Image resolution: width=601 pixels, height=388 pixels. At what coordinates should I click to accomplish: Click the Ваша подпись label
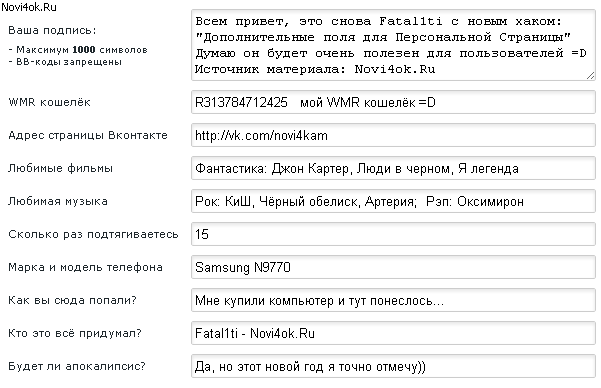pyautogui.click(x=52, y=30)
